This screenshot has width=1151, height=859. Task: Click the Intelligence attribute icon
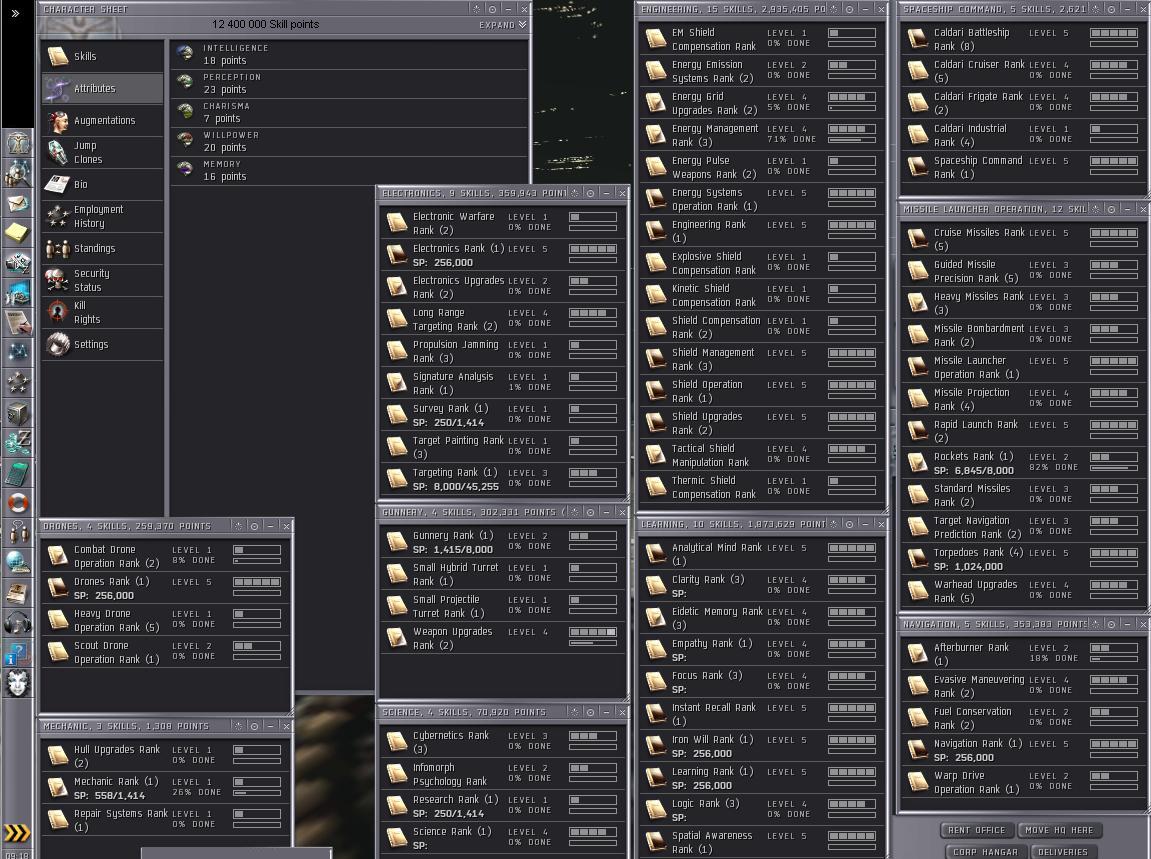[x=185, y=54]
